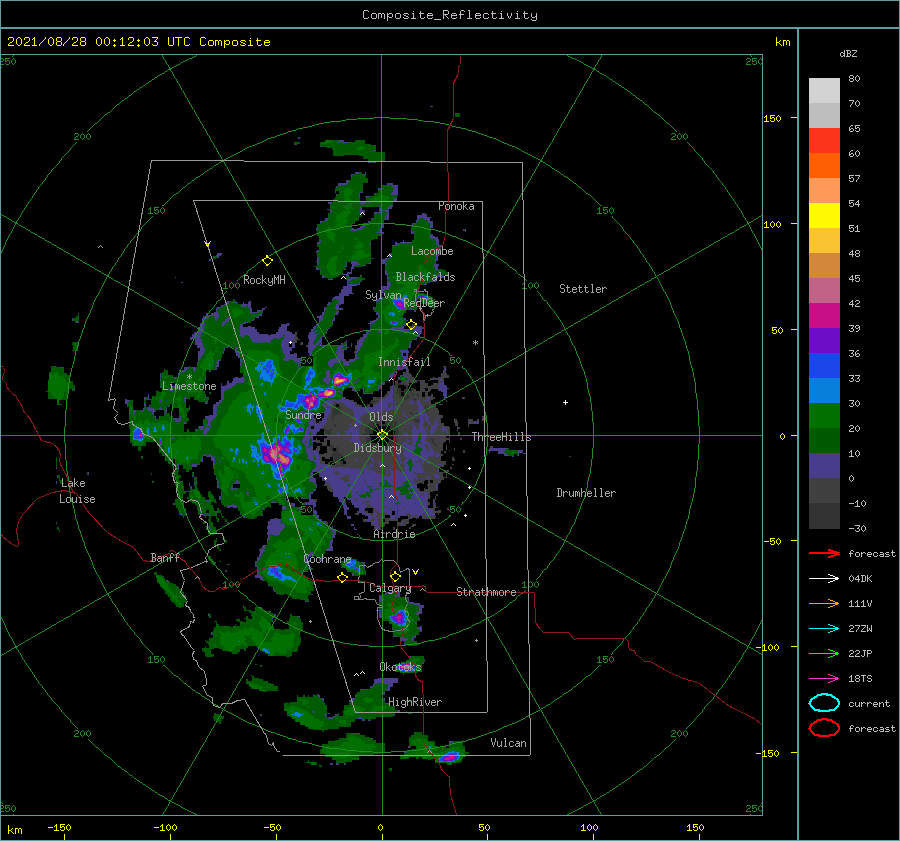Click the Composite_Reflectivity title

450,15
